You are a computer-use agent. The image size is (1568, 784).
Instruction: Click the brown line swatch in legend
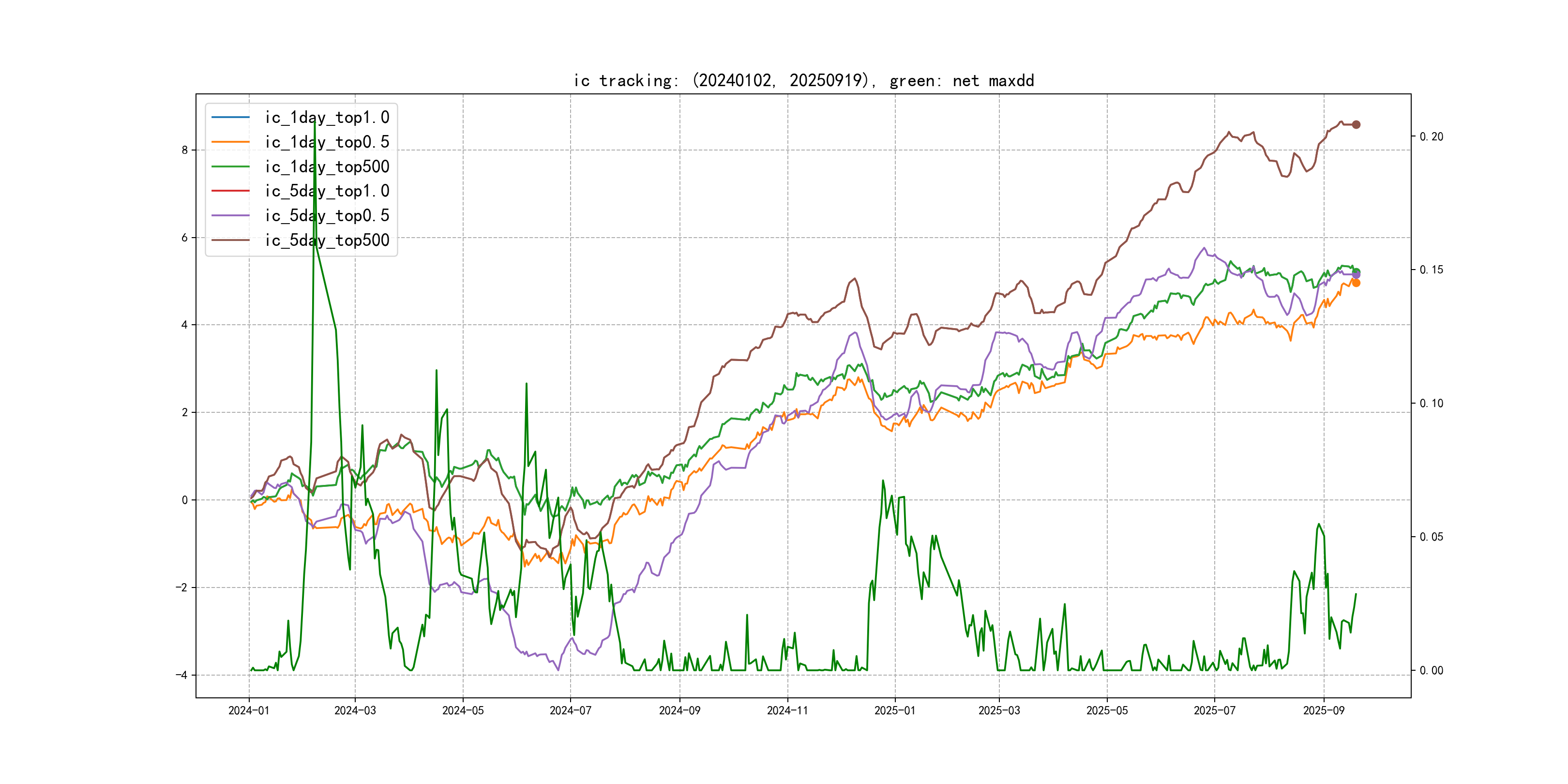(x=230, y=240)
